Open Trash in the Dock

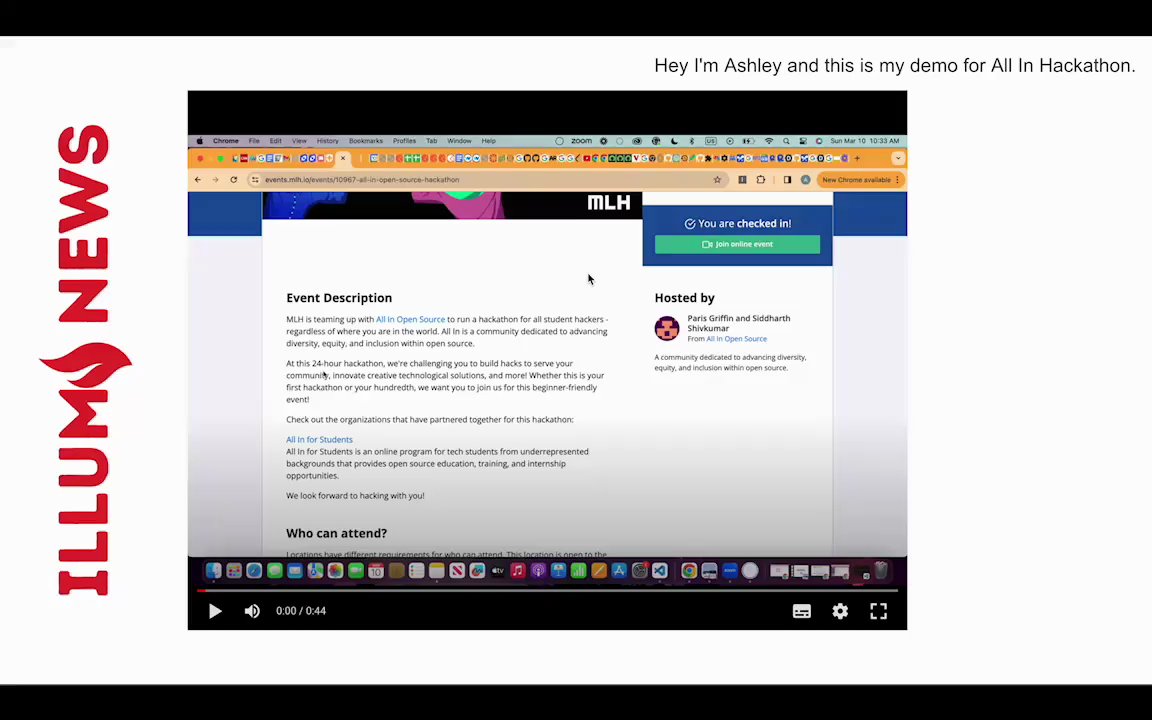[x=881, y=570]
